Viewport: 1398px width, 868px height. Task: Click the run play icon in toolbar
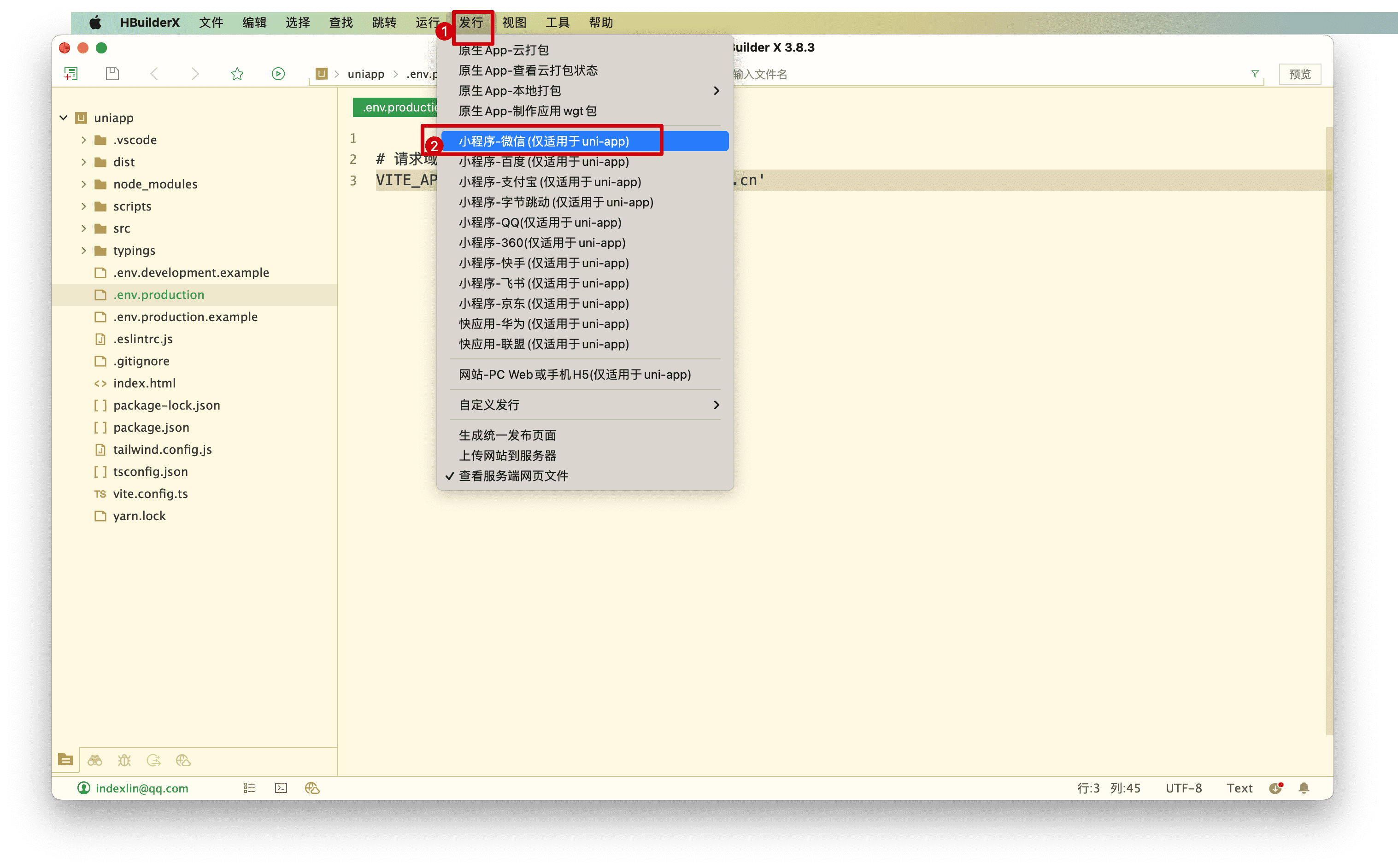click(278, 73)
